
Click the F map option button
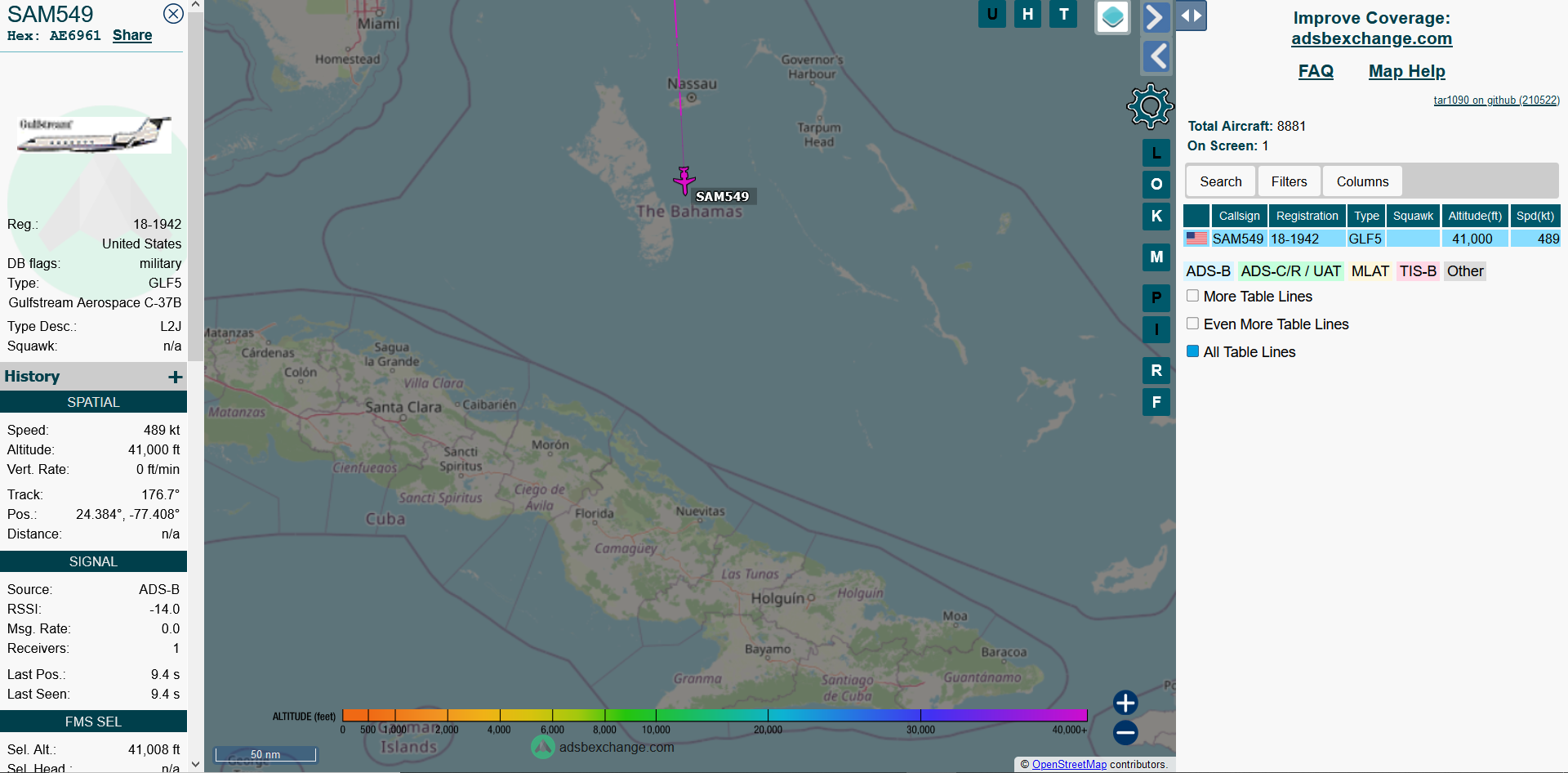[1156, 402]
